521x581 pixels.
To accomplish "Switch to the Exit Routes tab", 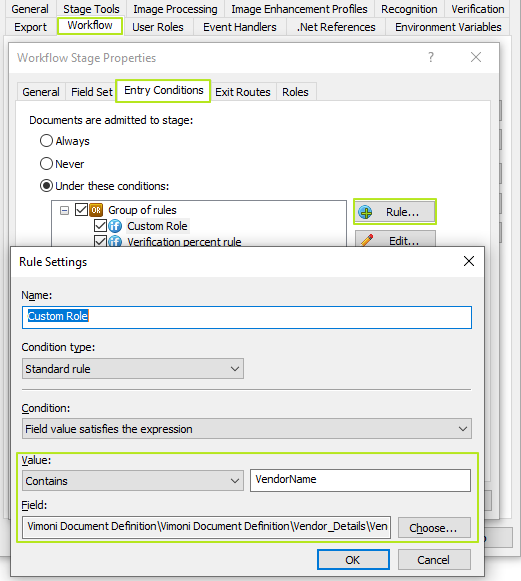I will (243, 92).
